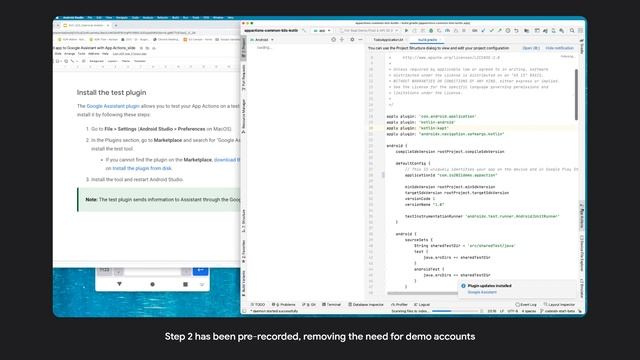
Task: Click the 4 spaces indent selector
Action: pyautogui.click(x=529, y=311)
